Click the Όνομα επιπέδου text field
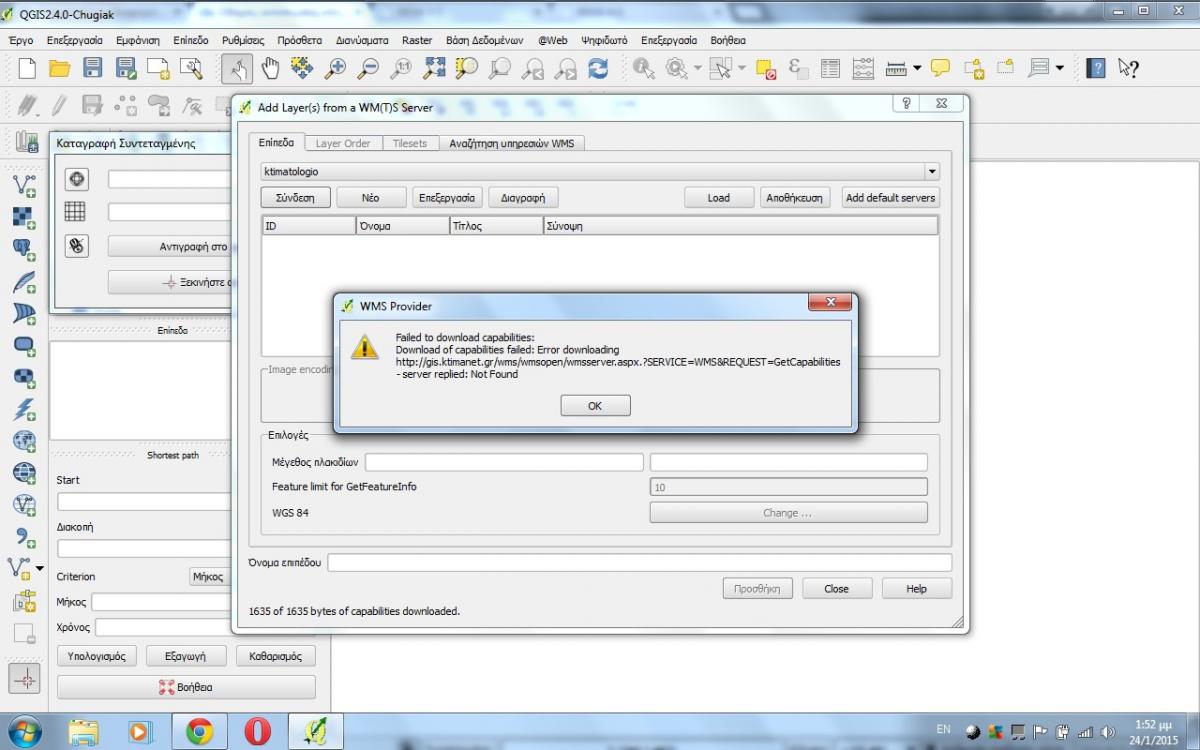Viewport: 1200px width, 750px height. 639,563
